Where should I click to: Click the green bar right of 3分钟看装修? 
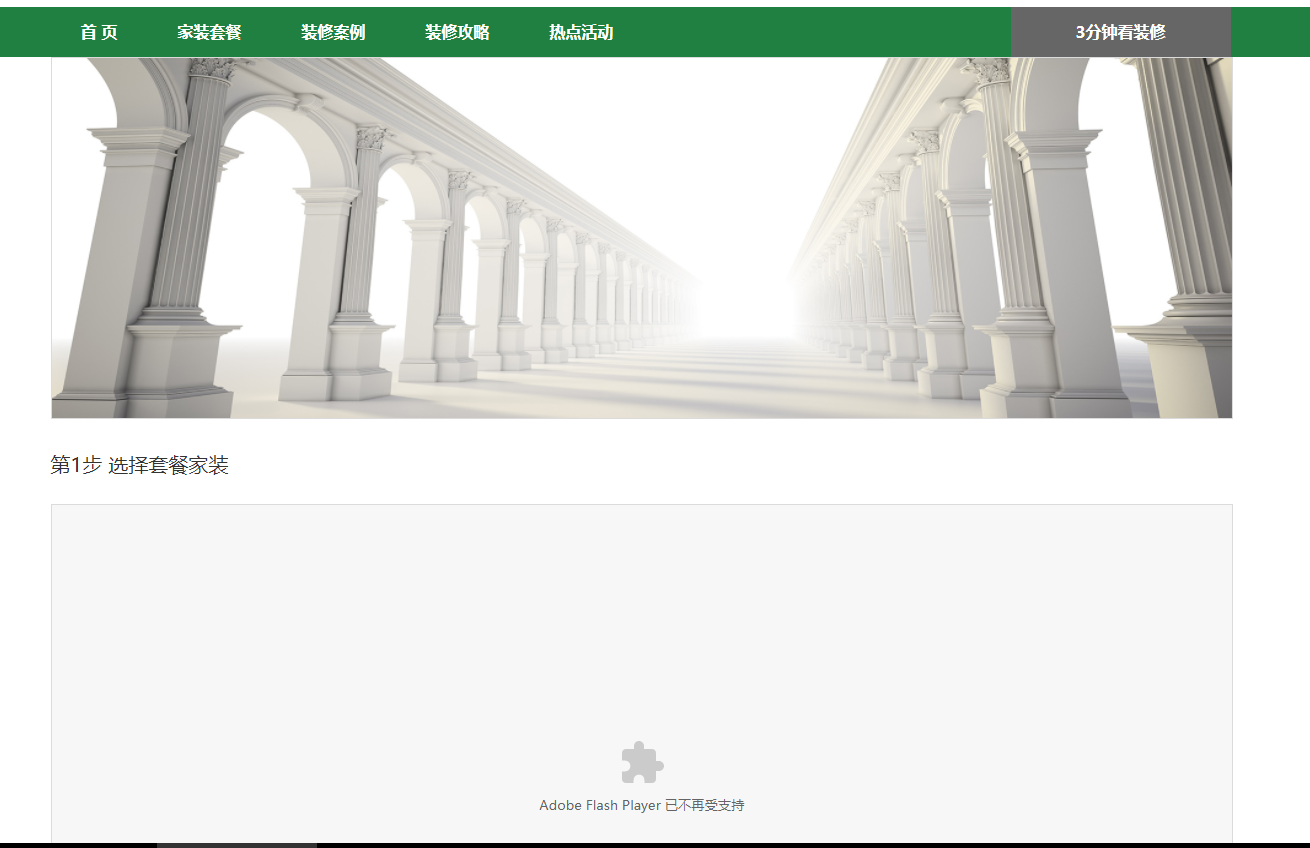(x=1270, y=32)
